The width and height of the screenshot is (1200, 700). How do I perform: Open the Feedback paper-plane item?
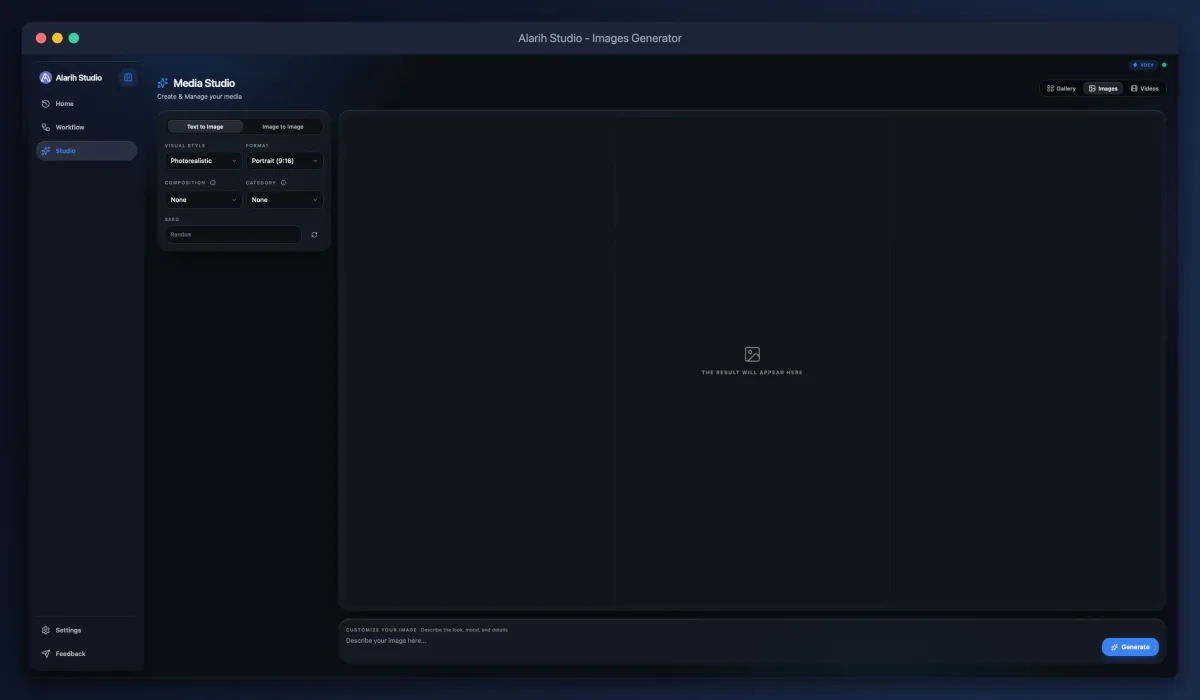click(x=86, y=654)
